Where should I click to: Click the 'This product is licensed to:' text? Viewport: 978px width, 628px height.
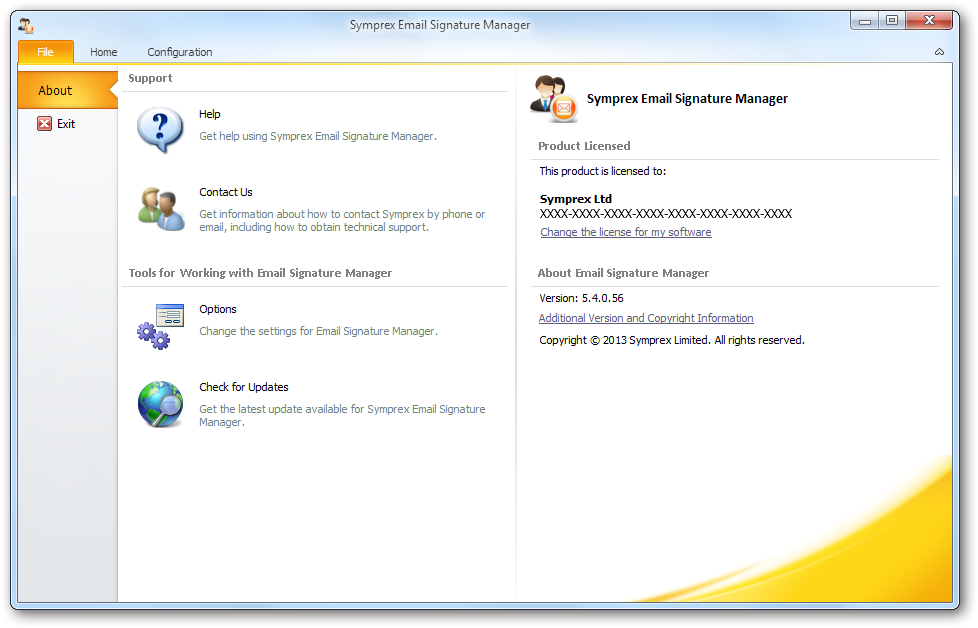click(603, 171)
